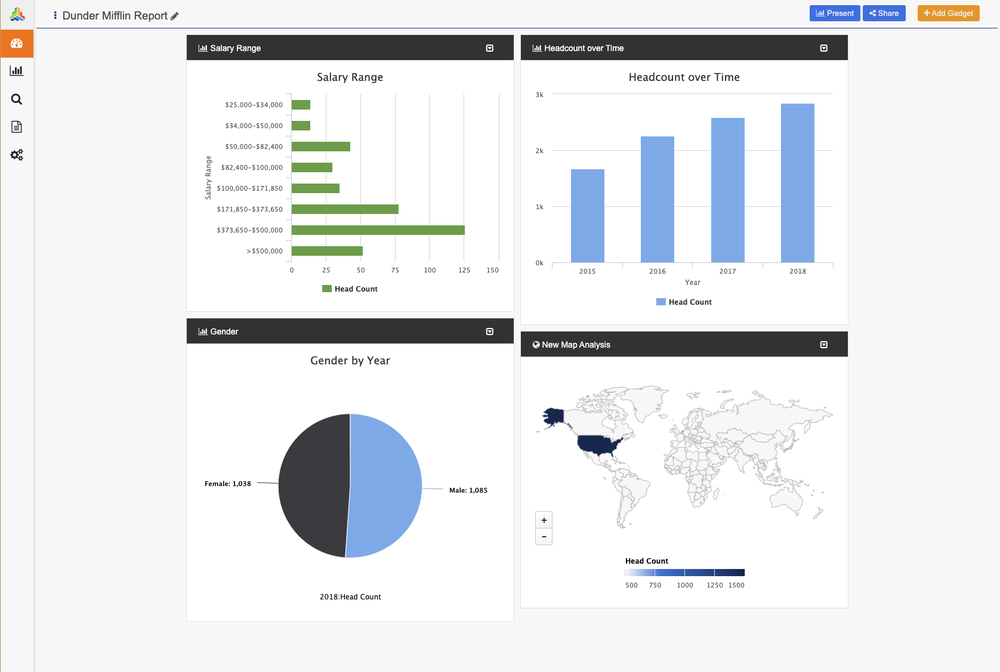The image size is (1000, 672).
Task: Click the 'Gender by Year' chart title
Action: click(350, 360)
